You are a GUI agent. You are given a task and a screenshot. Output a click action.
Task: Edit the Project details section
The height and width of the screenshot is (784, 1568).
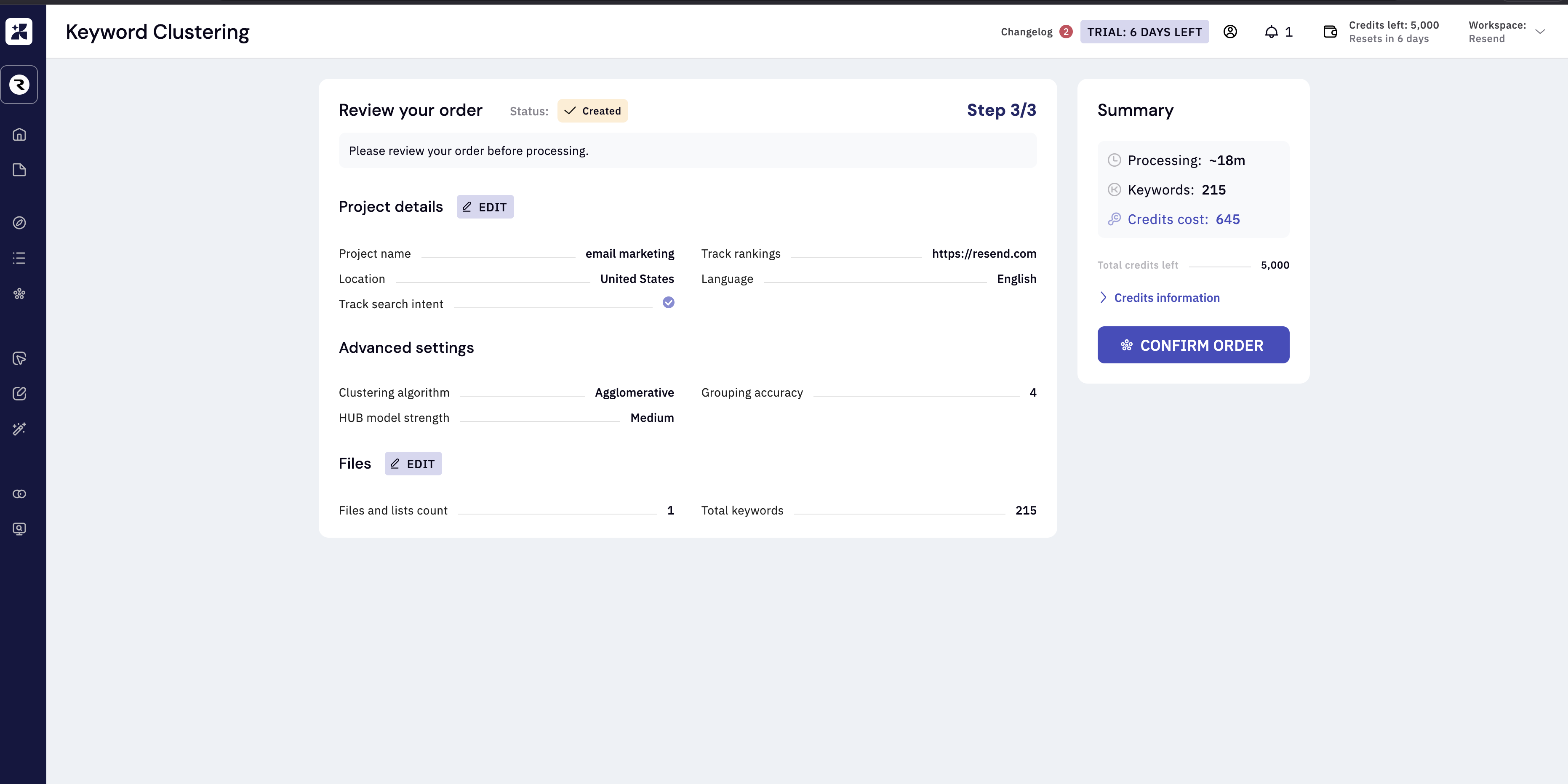coord(485,207)
